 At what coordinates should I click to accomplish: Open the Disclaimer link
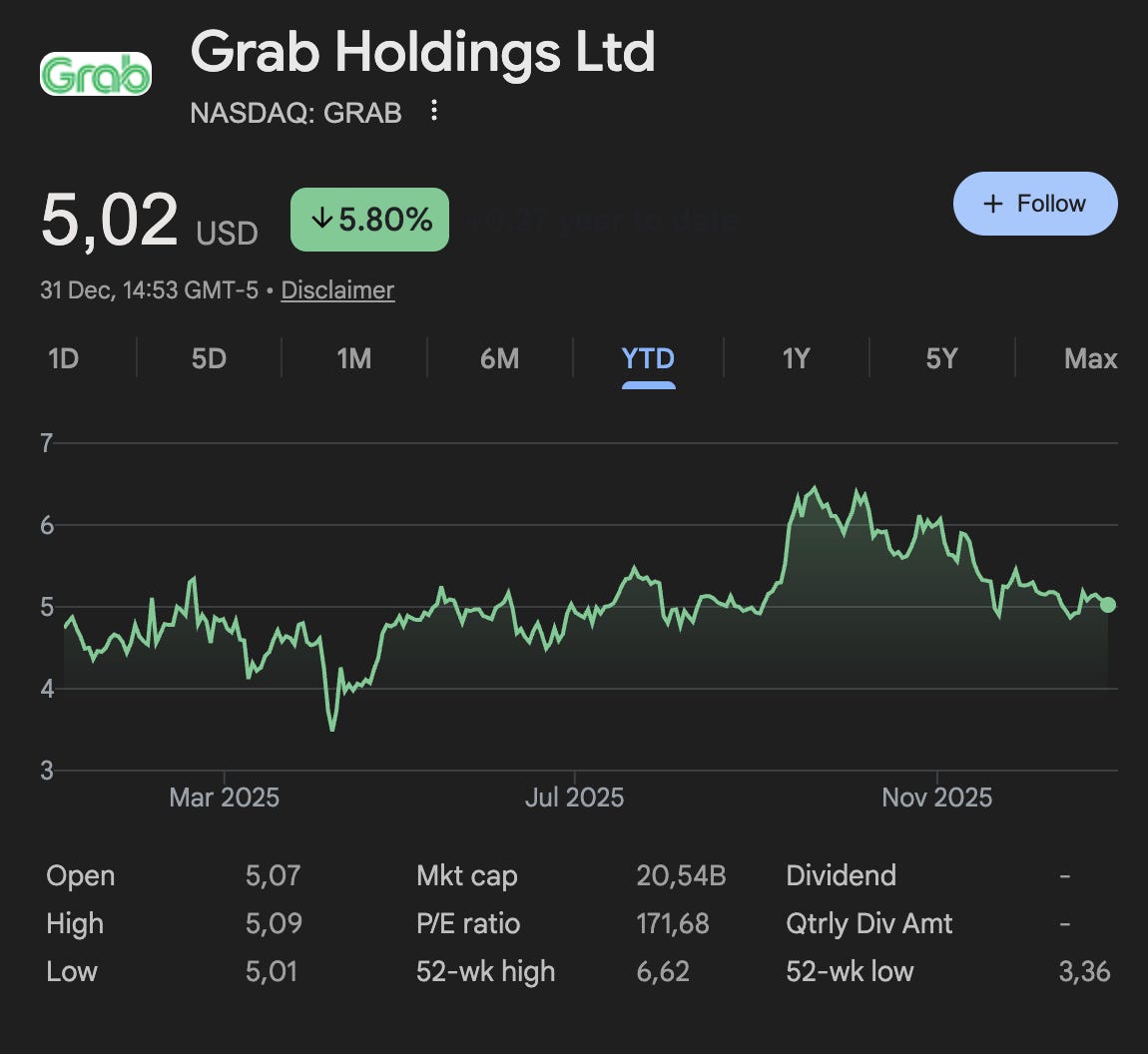click(x=337, y=290)
